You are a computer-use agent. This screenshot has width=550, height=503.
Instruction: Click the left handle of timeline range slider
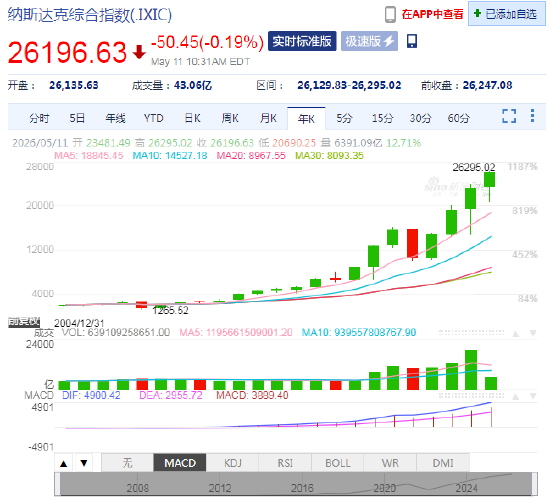(58, 484)
